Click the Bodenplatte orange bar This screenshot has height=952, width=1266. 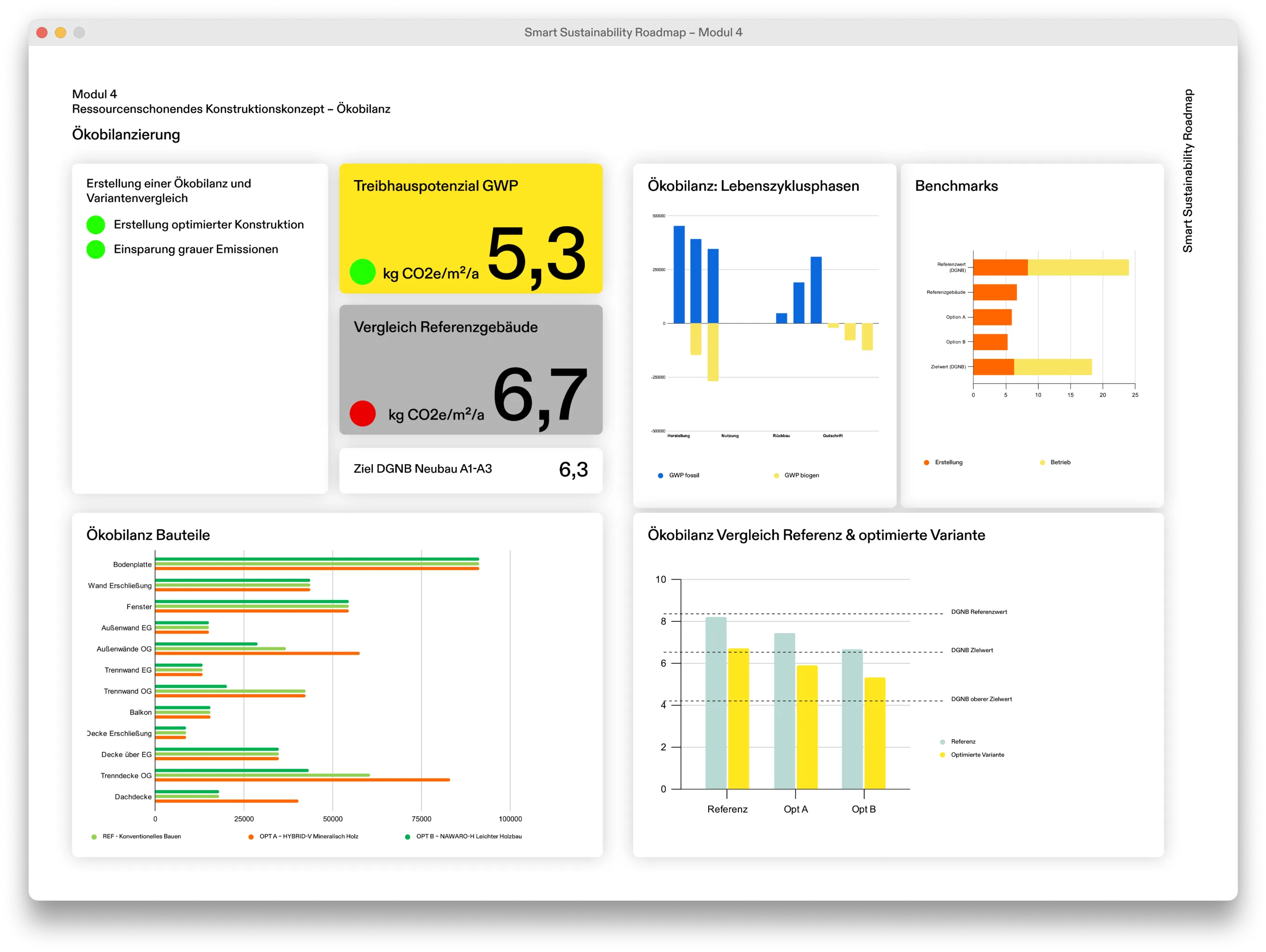point(317,569)
